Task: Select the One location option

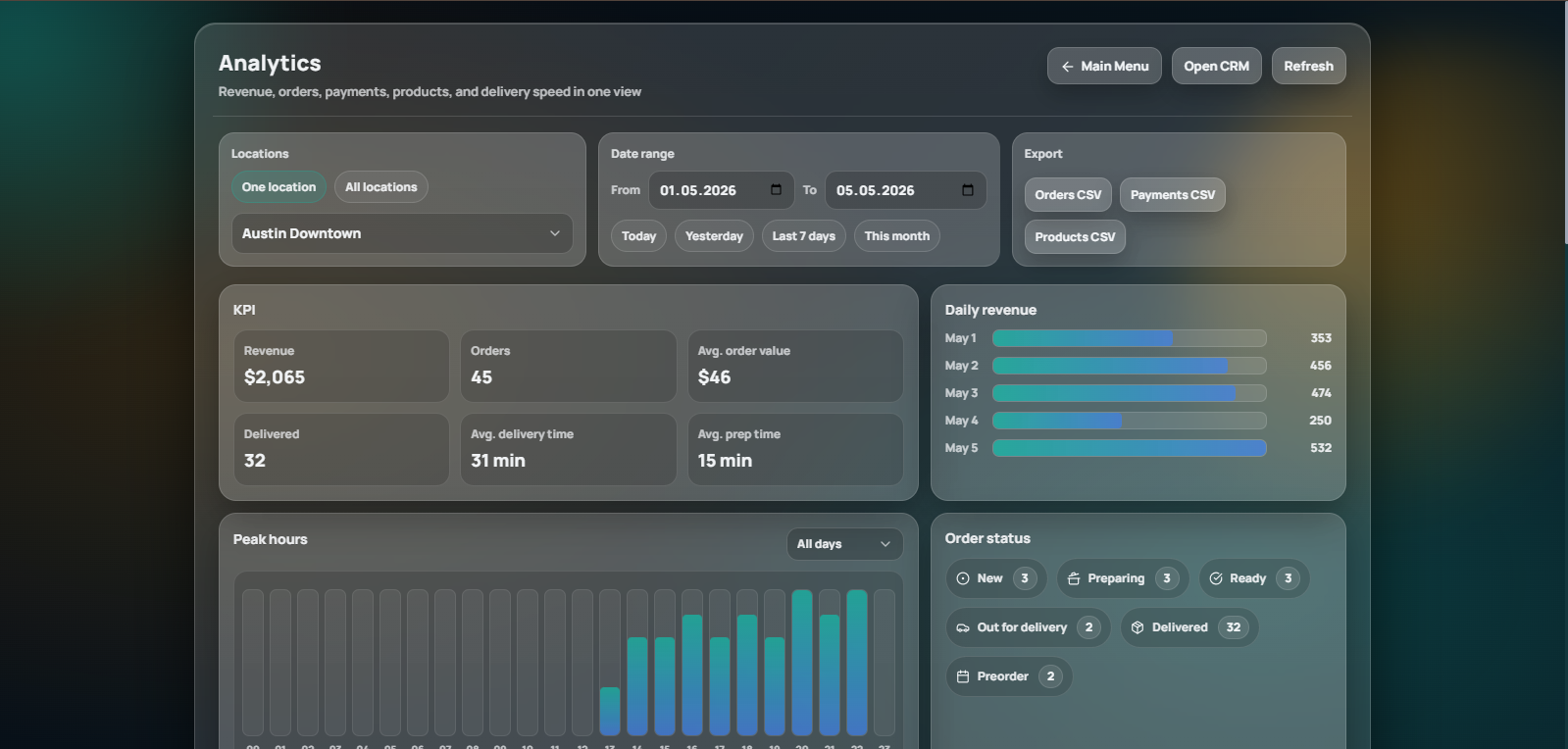Action: (x=278, y=187)
